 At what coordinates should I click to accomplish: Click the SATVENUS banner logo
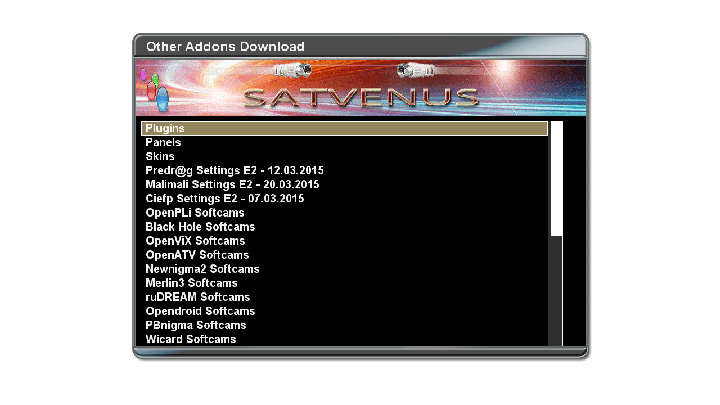pos(360,97)
